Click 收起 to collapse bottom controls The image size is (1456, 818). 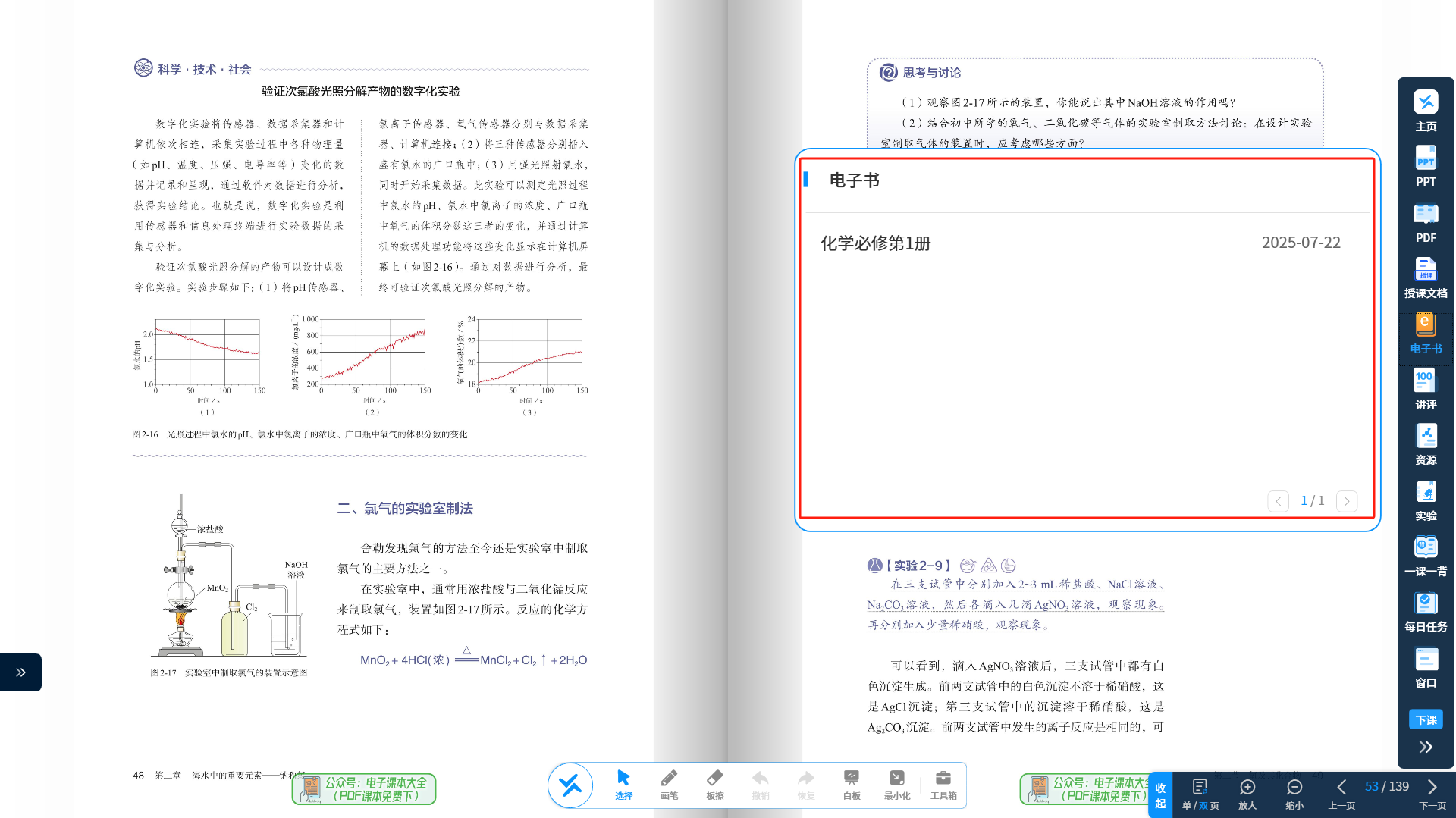coord(1160,795)
